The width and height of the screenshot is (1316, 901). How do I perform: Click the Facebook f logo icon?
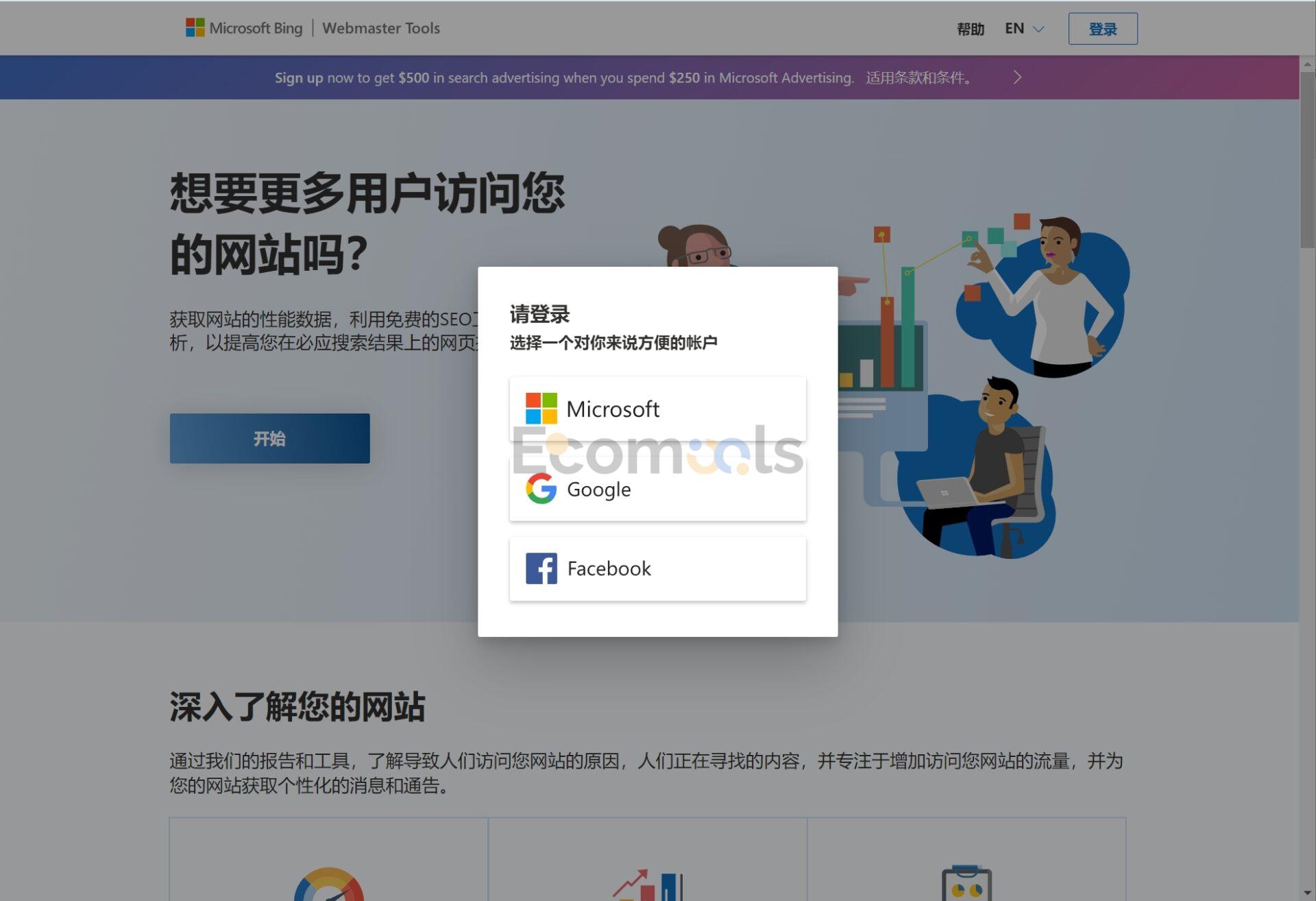point(541,568)
